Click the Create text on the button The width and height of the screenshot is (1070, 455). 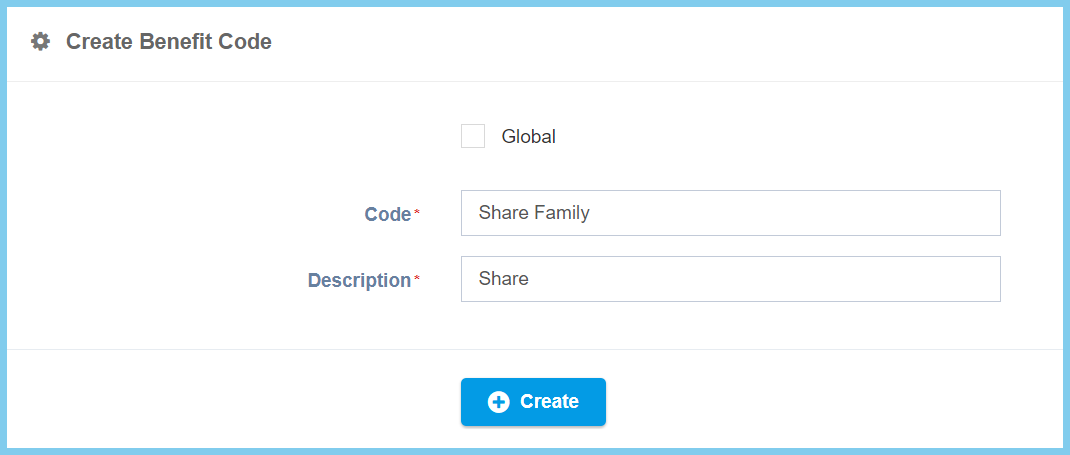549,402
